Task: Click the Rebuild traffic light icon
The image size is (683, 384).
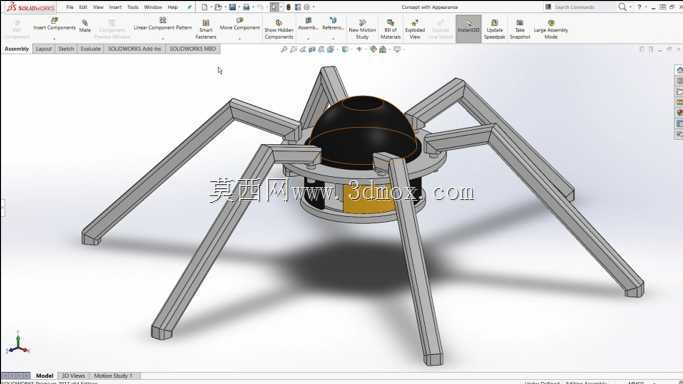Action: pyautogui.click(x=288, y=7)
